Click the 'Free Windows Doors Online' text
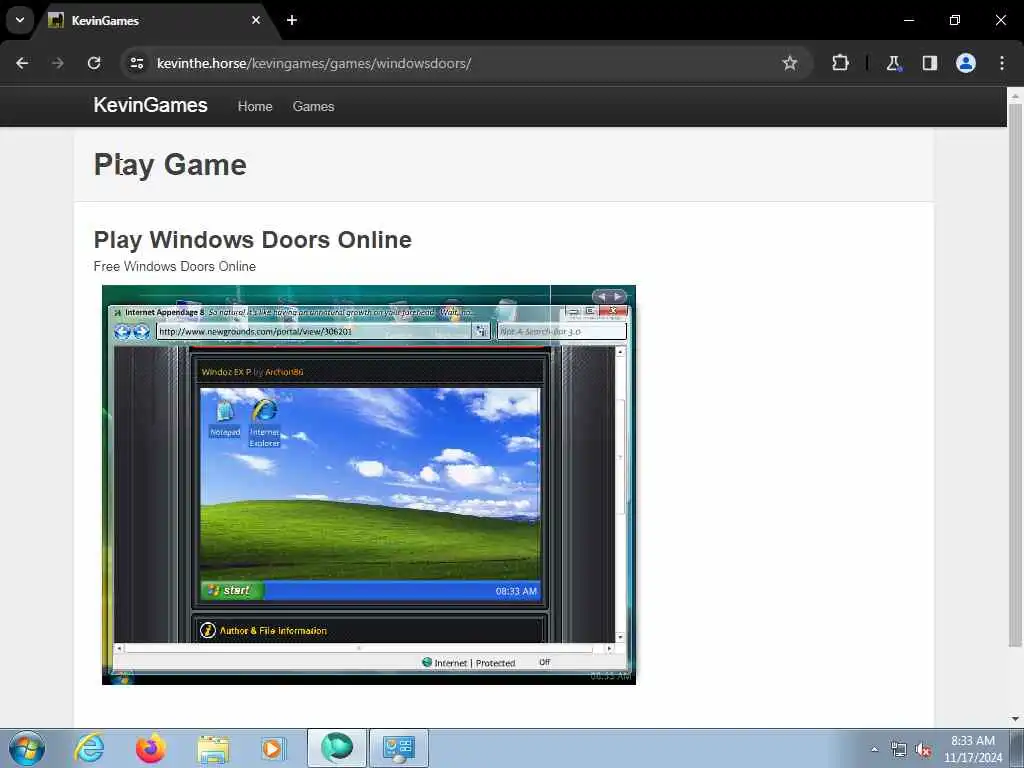This screenshot has height=768, width=1024. (174, 266)
